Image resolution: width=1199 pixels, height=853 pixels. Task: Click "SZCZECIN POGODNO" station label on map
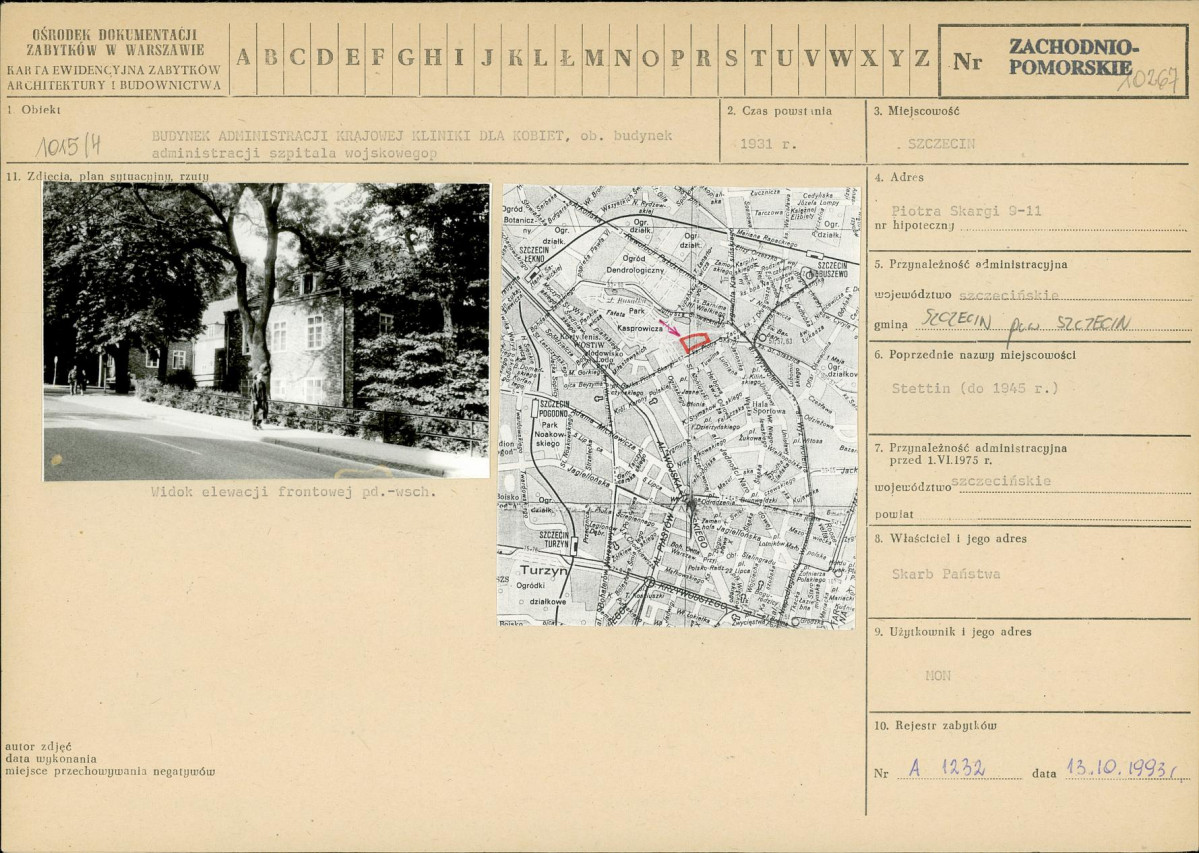click(x=556, y=407)
